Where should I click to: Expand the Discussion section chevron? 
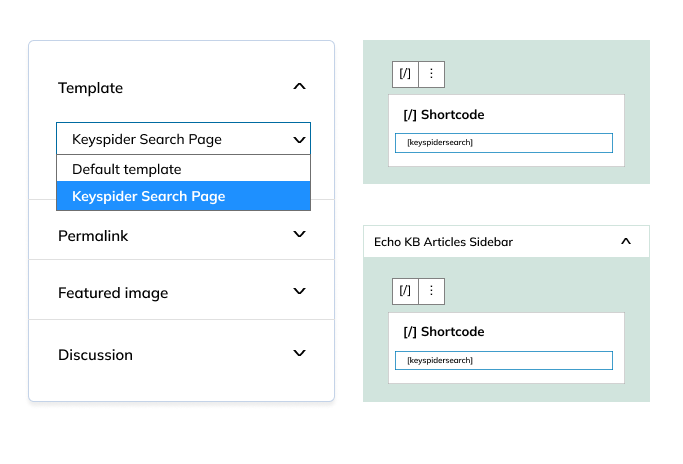click(298, 353)
